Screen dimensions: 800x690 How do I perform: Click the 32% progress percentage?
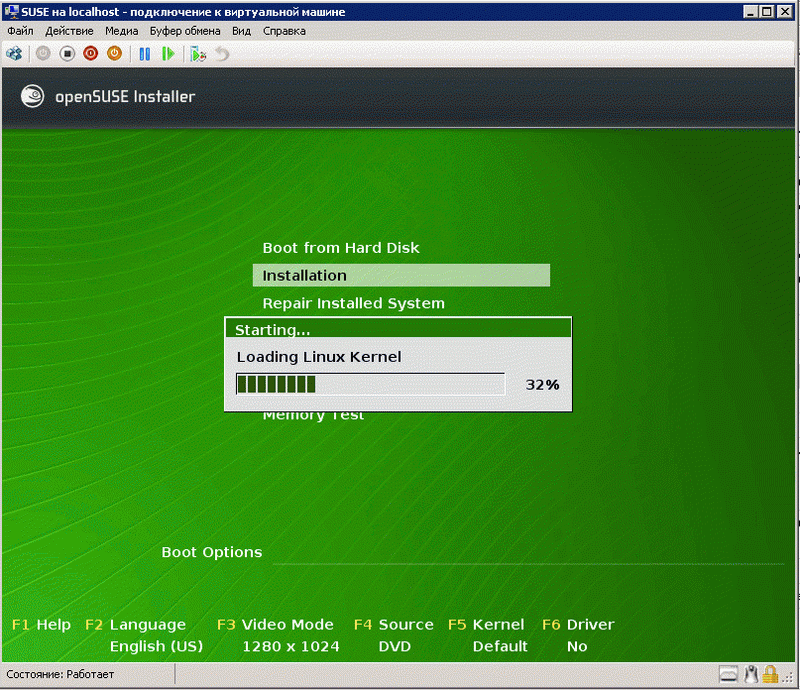point(542,385)
